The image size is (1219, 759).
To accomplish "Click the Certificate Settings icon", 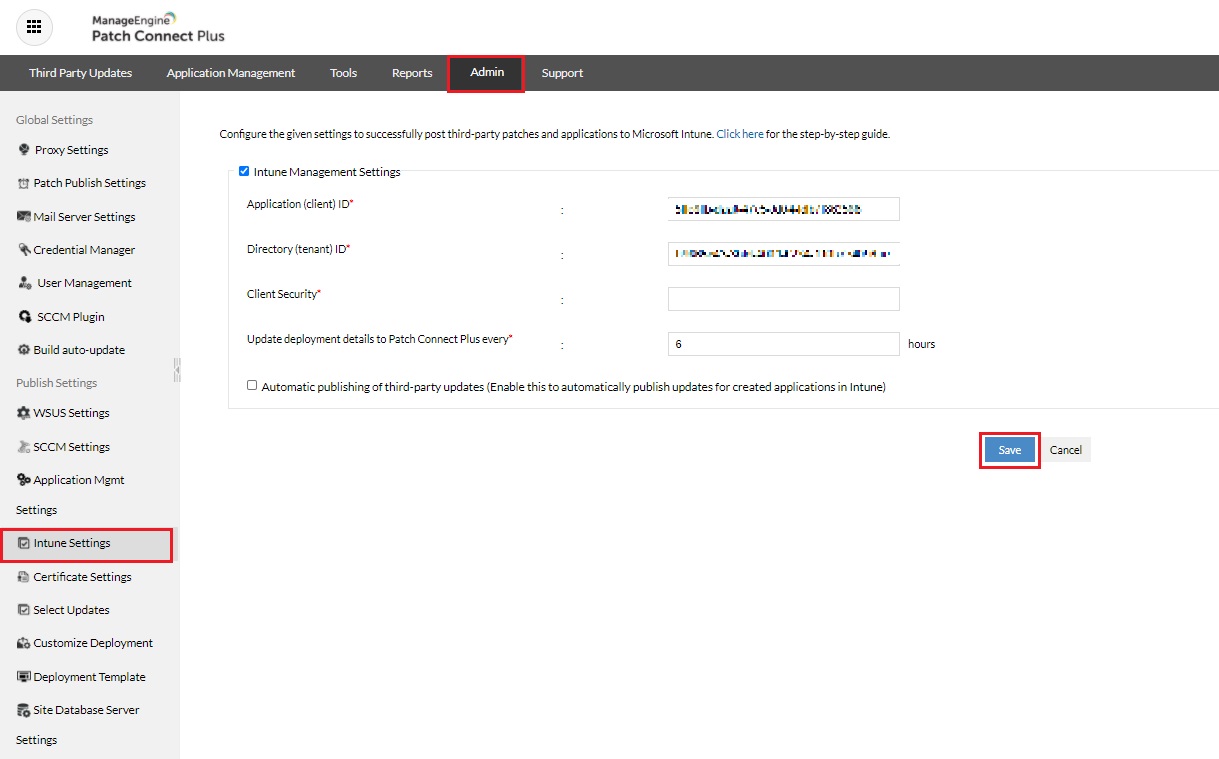I will pos(24,577).
